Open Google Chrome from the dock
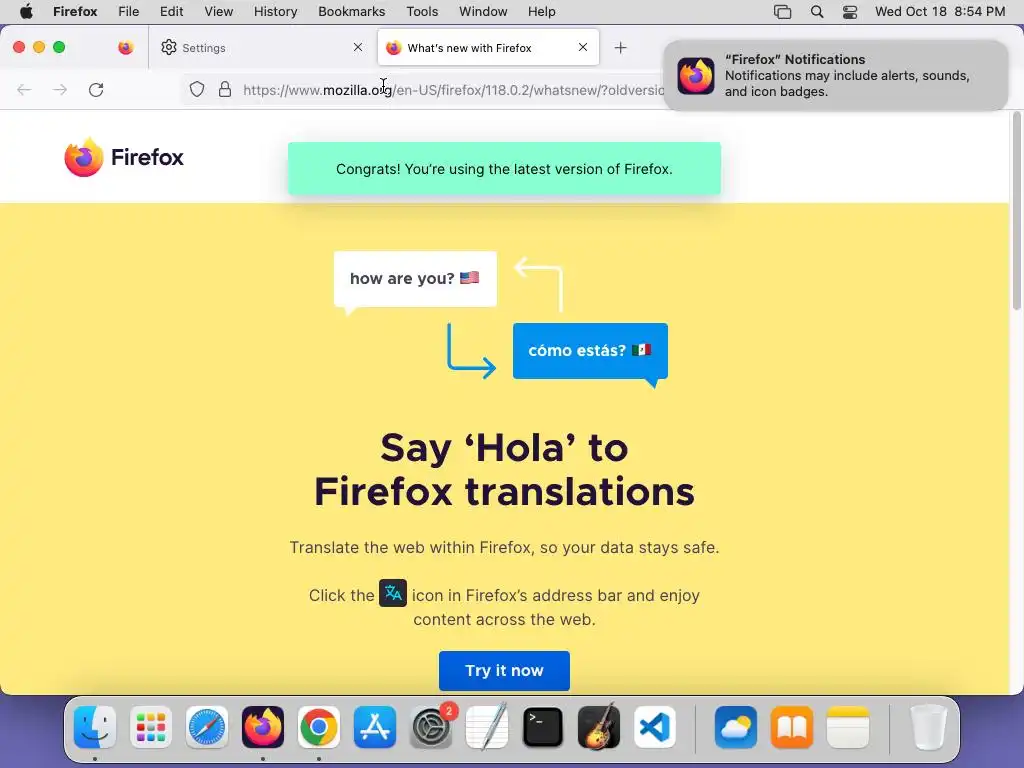 click(x=319, y=727)
